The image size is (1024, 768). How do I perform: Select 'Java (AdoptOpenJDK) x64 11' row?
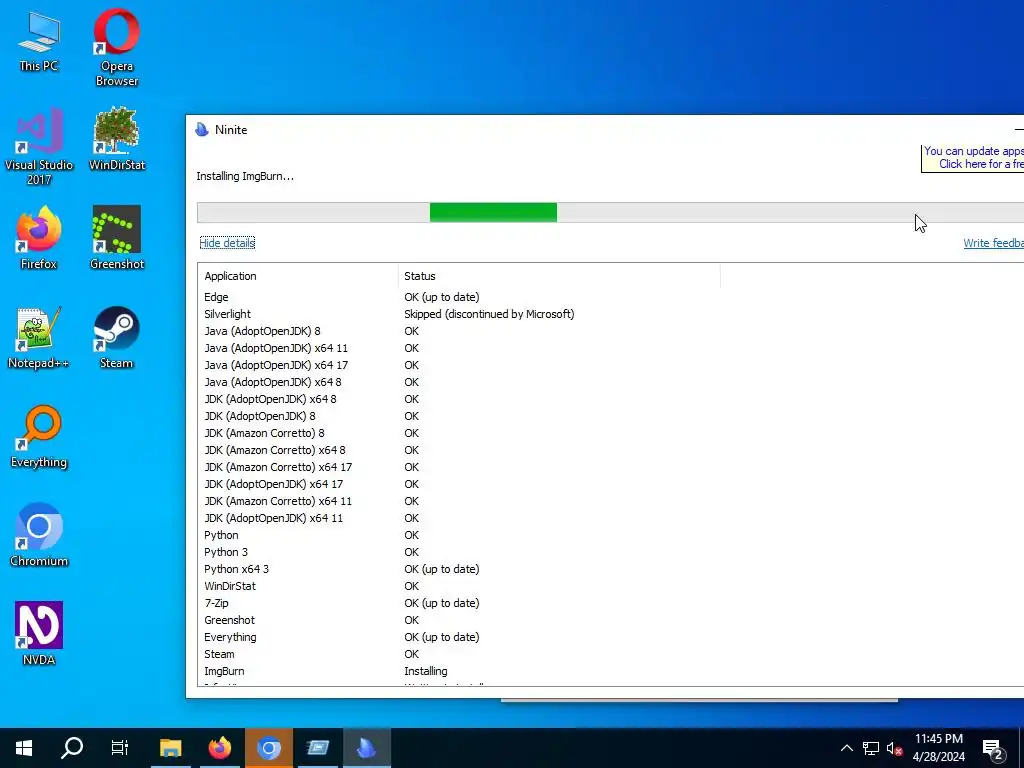611,348
